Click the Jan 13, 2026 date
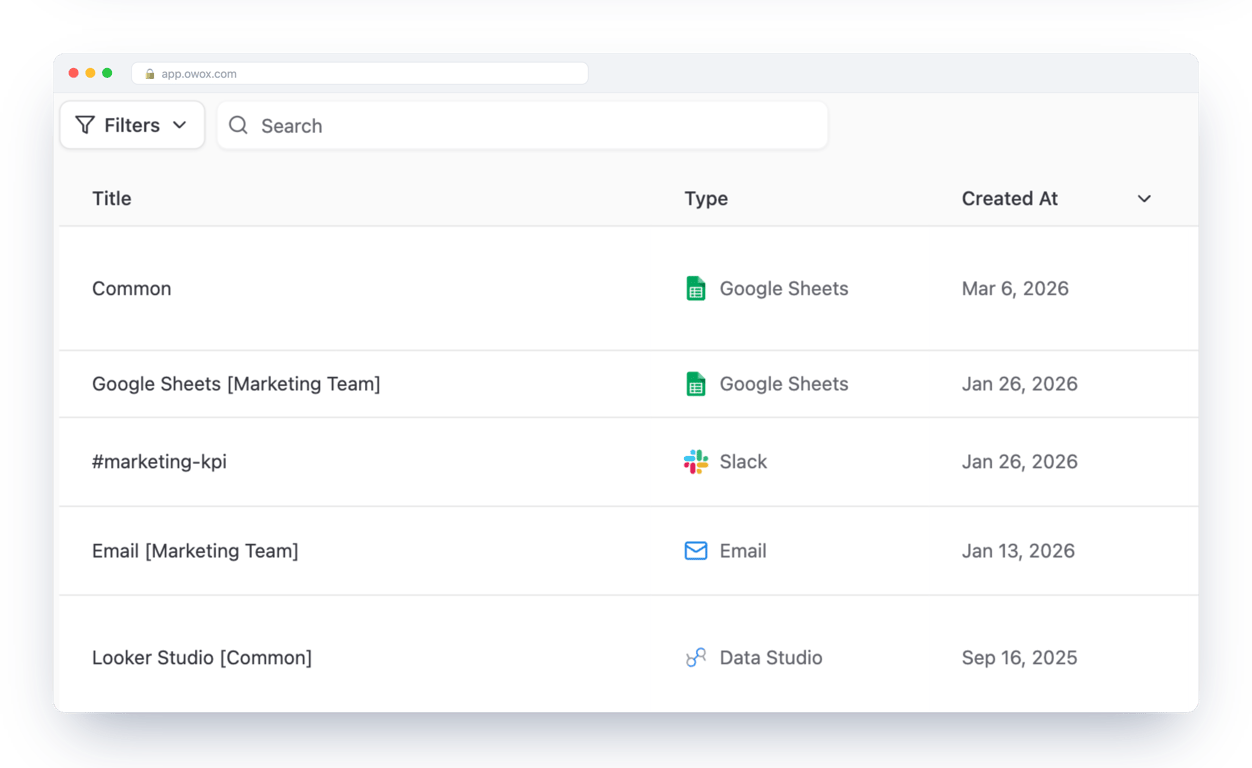The width and height of the screenshot is (1252, 768). pyautogui.click(x=1018, y=551)
